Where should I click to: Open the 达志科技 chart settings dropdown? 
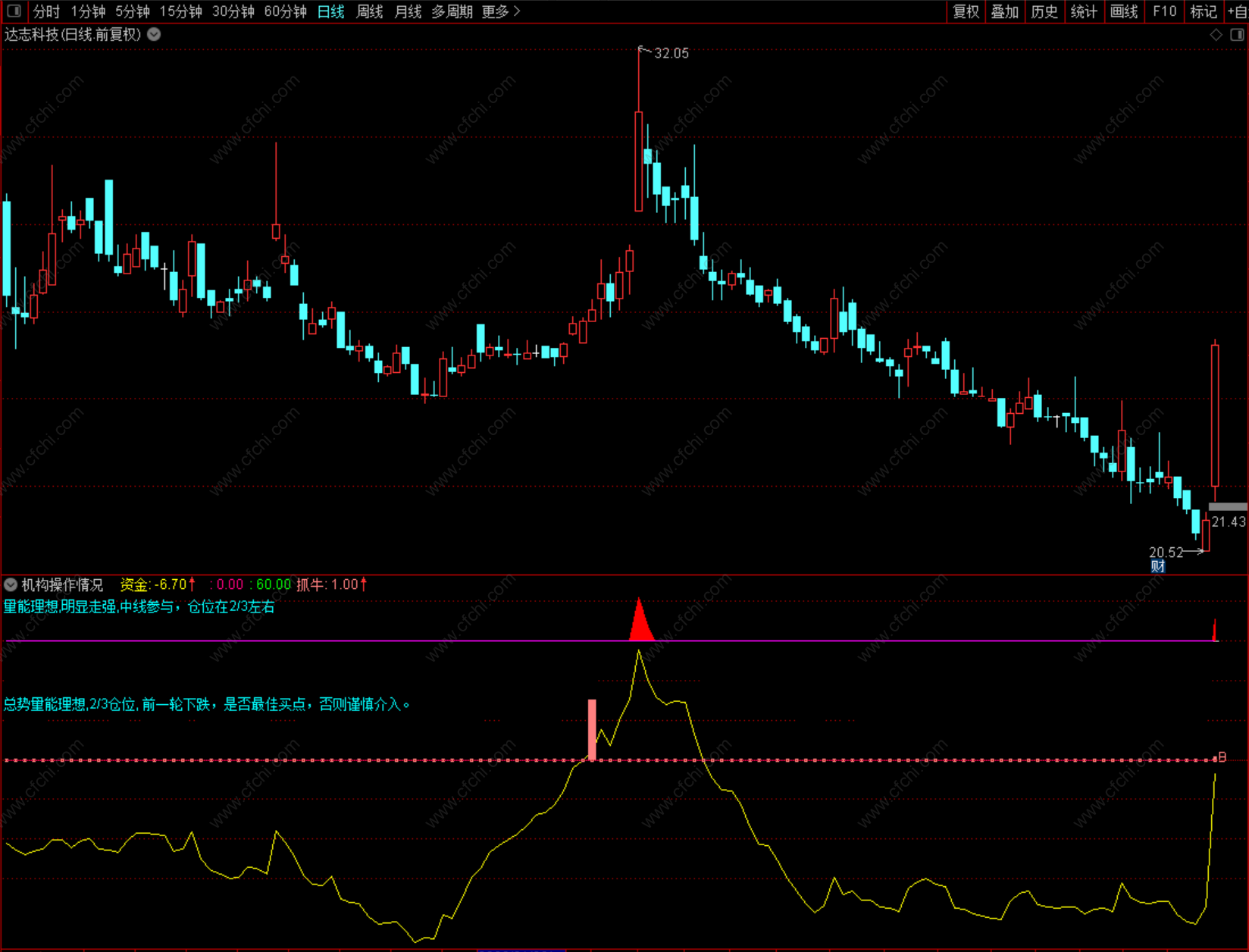pos(154,34)
